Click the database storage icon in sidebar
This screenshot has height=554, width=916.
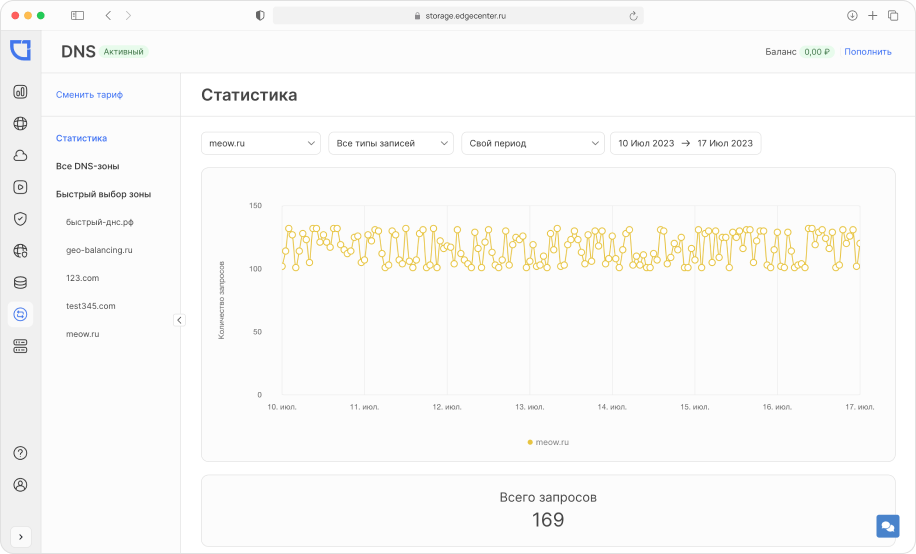coord(20,283)
